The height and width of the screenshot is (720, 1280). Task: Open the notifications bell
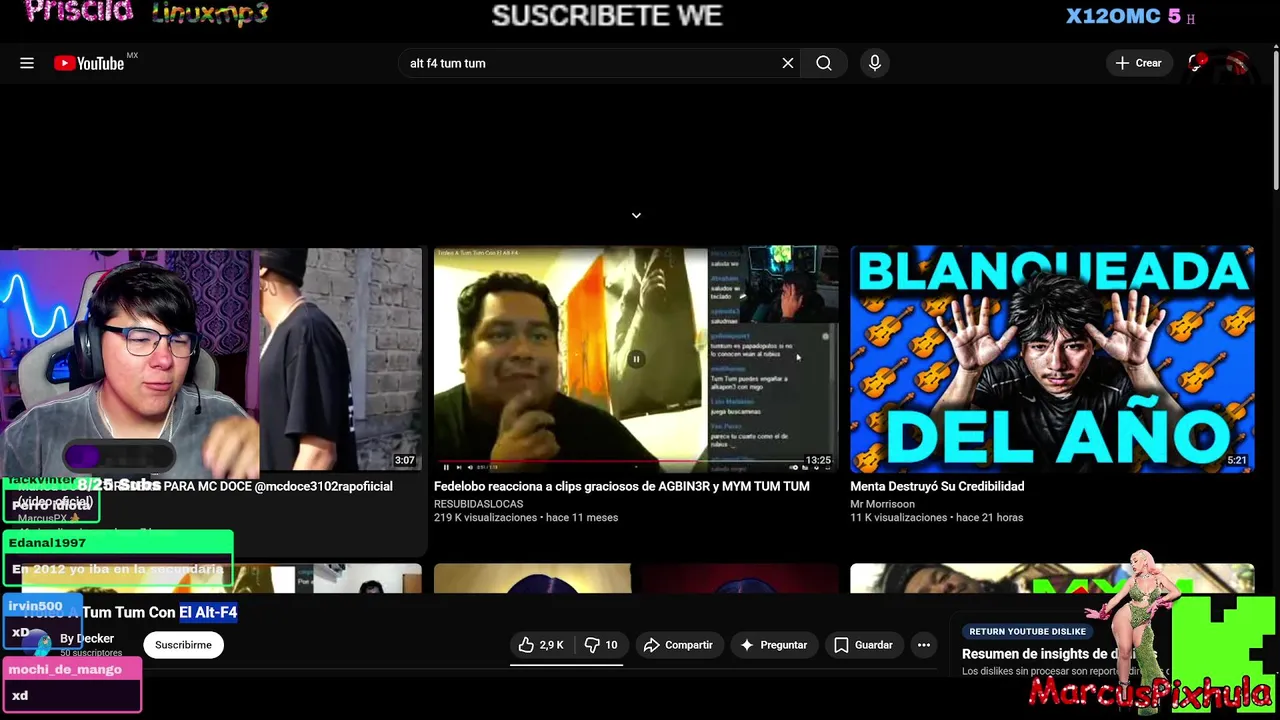tap(1196, 63)
